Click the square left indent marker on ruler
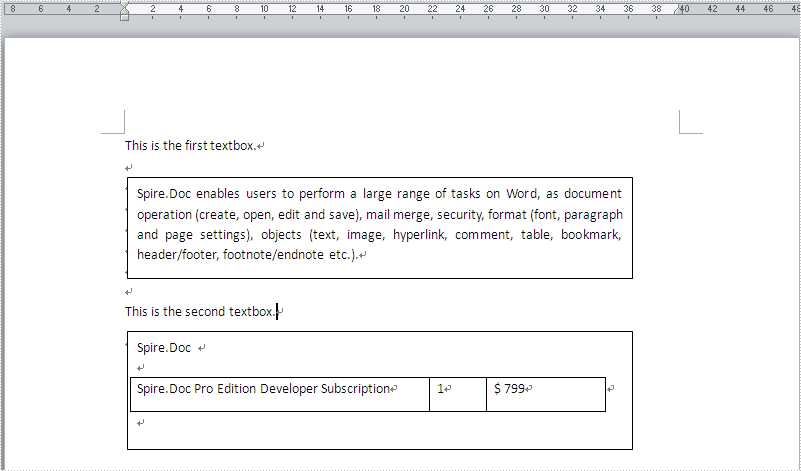The image size is (801, 471). [x=124, y=18]
